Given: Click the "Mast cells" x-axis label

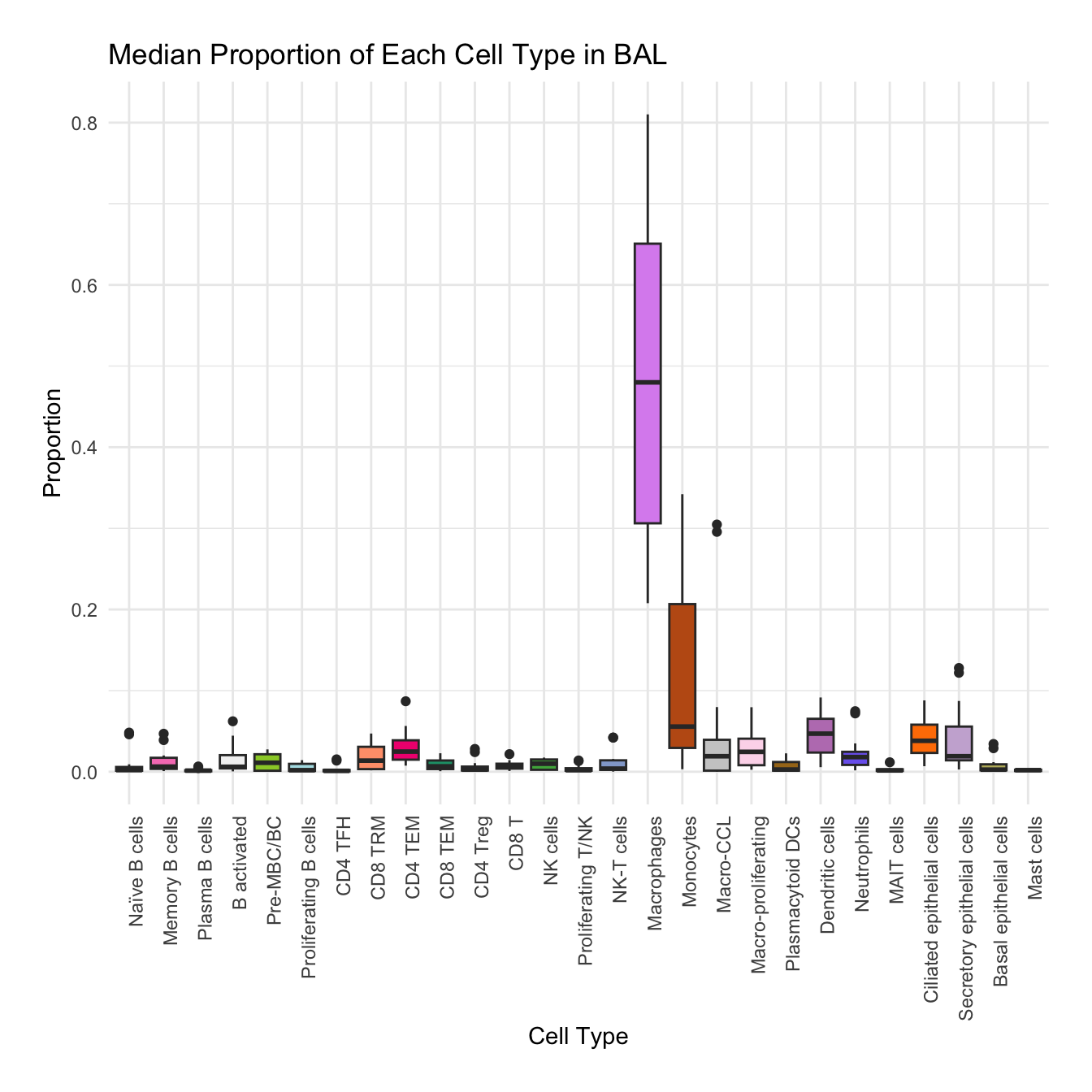Looking at the screenshot, I should 1035,858.
